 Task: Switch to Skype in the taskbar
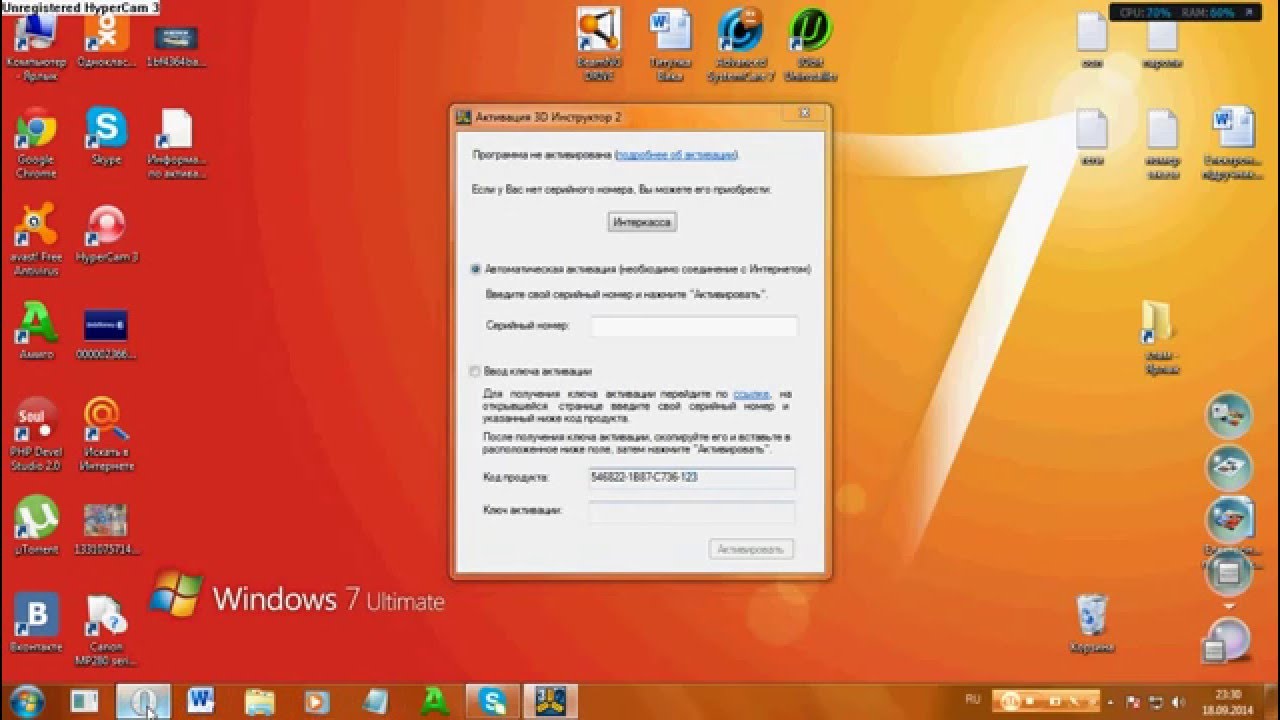click(x=492, y=699)
